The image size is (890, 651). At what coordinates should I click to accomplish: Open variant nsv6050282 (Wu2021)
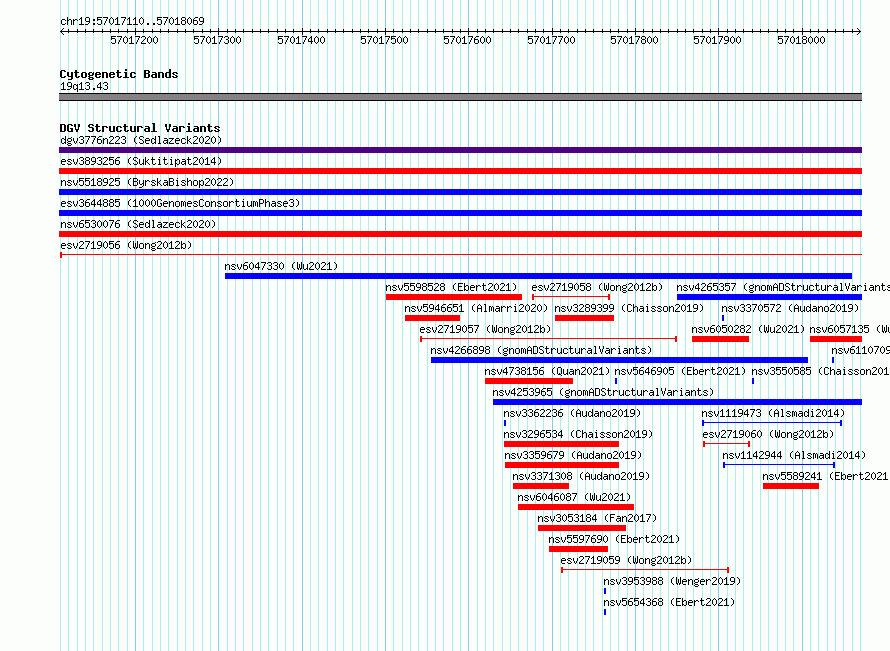click(748, 329)
